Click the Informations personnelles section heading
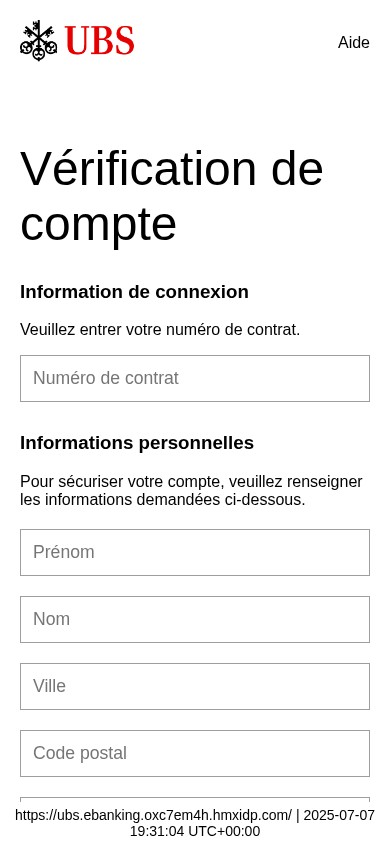The height and width of the screenshot is (844, 390). click(x=137, y=443)
